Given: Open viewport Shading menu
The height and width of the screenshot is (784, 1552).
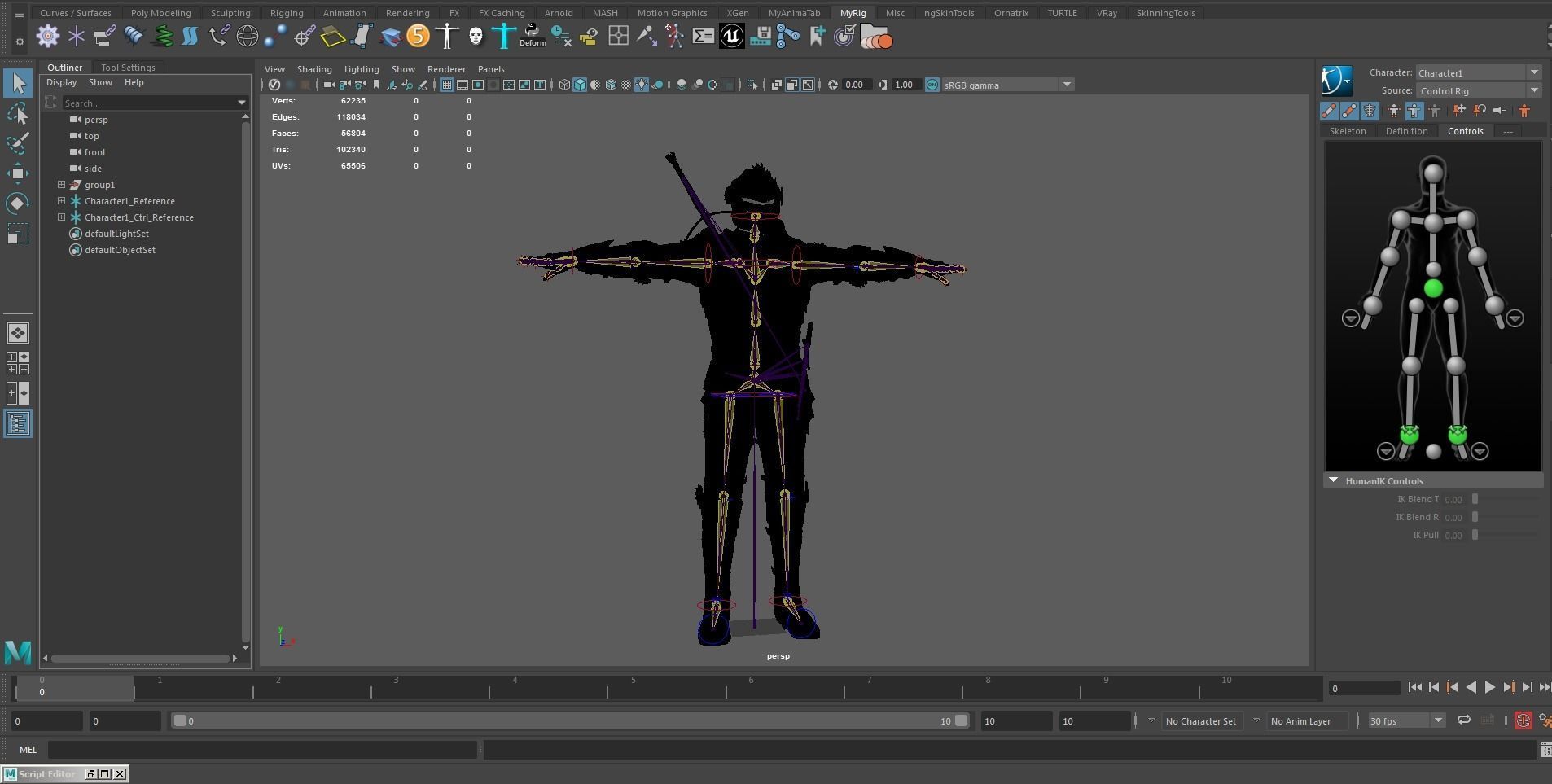Looking at the screenshot, I should (314, 69).
